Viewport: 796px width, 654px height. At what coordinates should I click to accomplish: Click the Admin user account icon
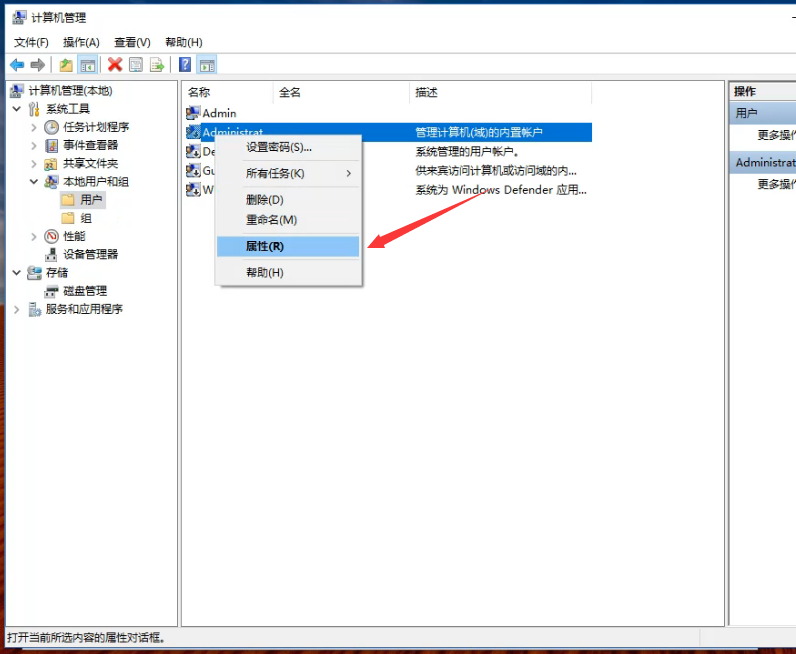[x=193, y=113]
